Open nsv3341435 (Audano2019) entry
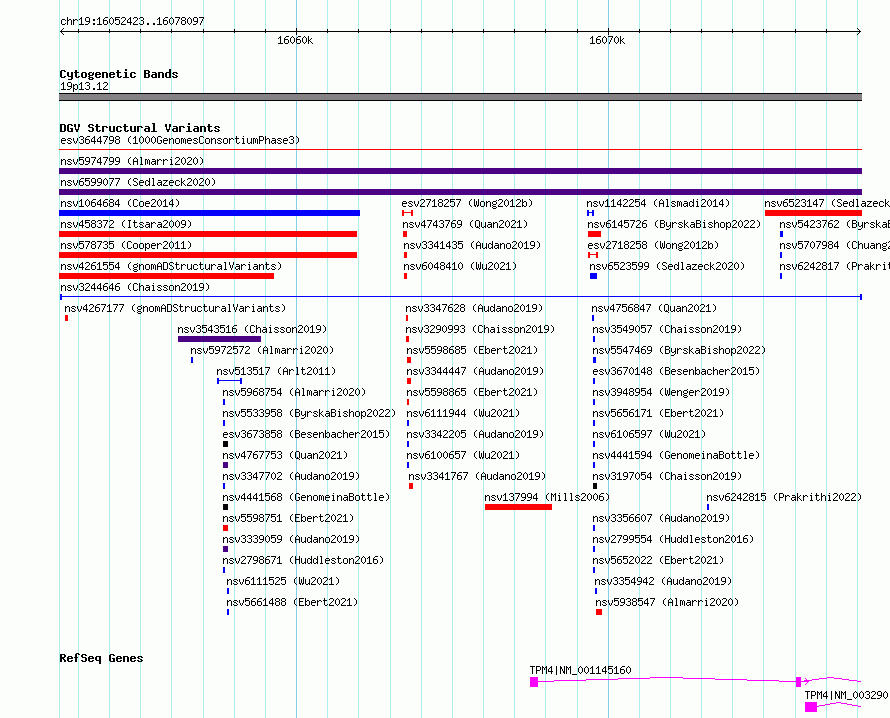 (472, 245)
